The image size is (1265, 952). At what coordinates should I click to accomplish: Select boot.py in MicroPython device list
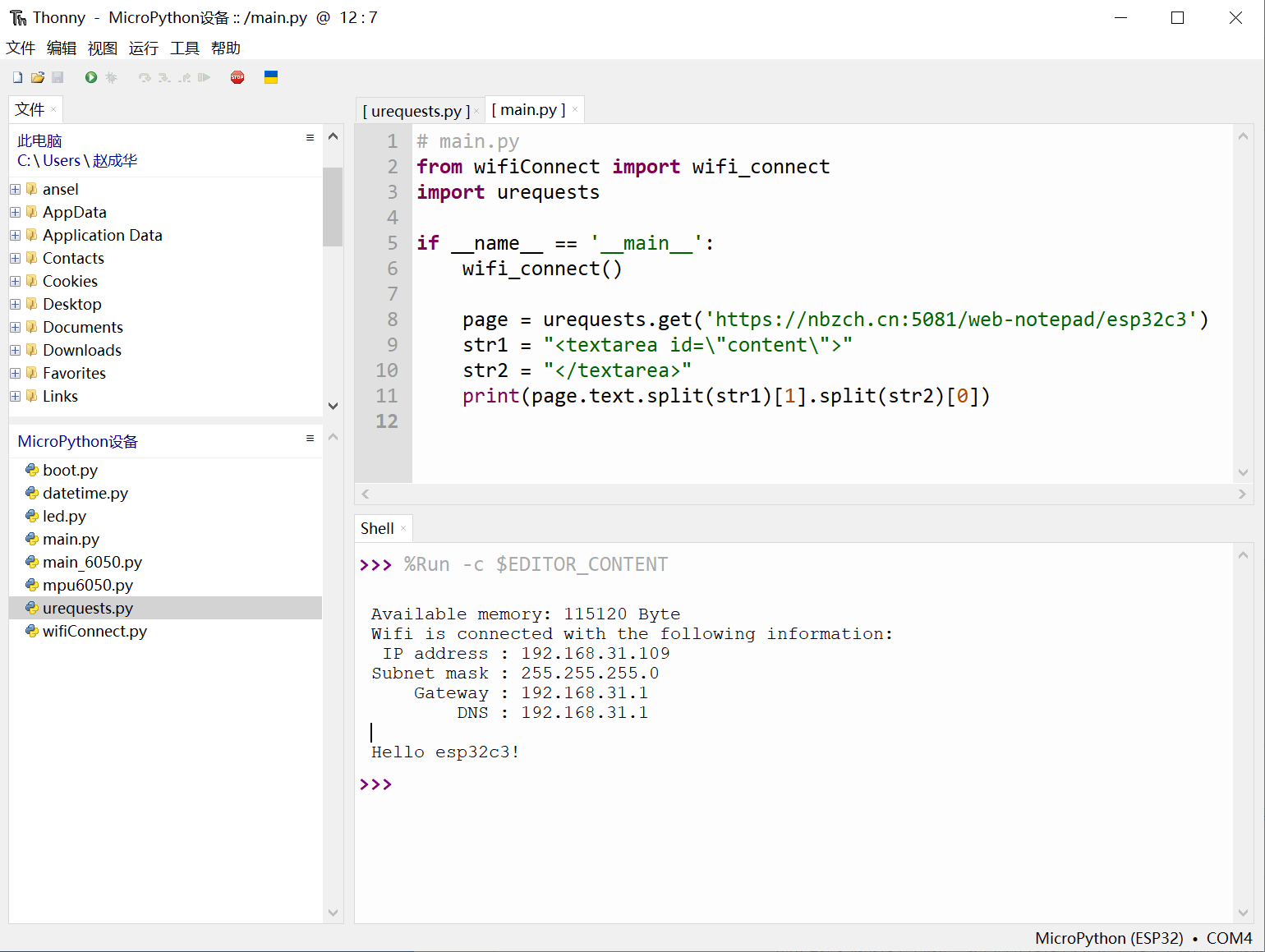[70, 470]
